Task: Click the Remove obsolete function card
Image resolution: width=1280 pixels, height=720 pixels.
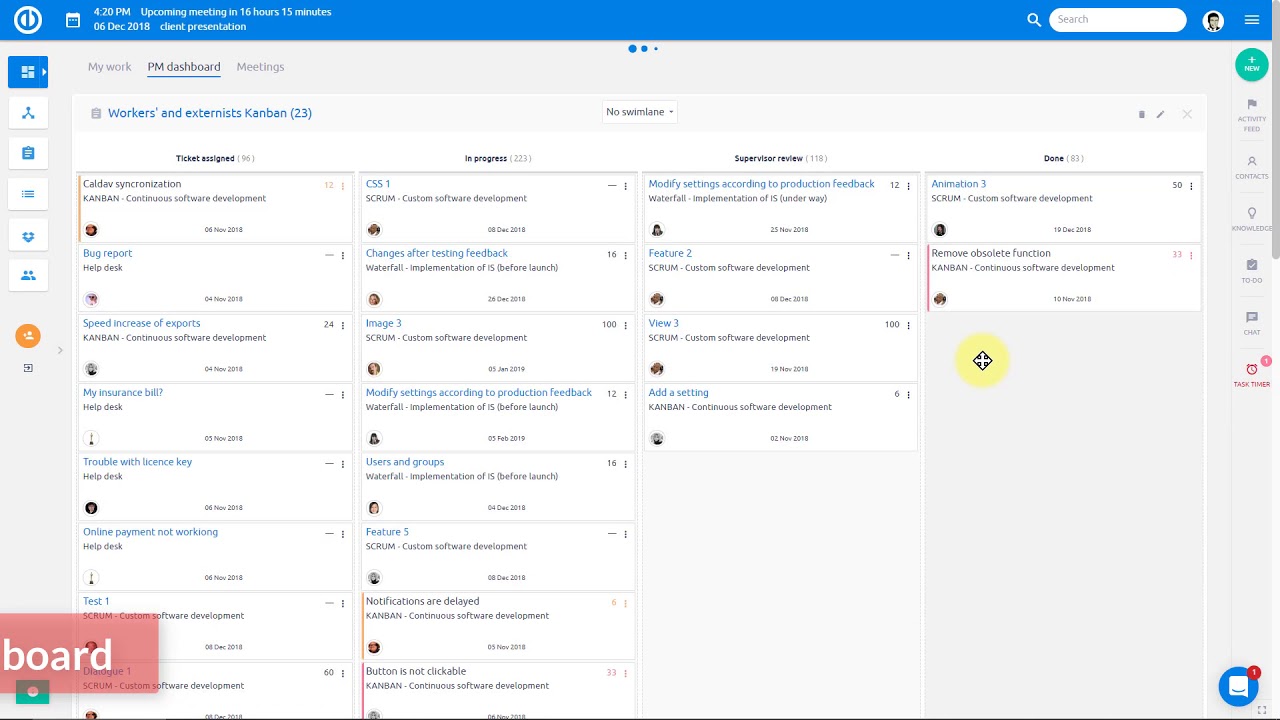Action: pyautogui.click(x=1064, y=276)
